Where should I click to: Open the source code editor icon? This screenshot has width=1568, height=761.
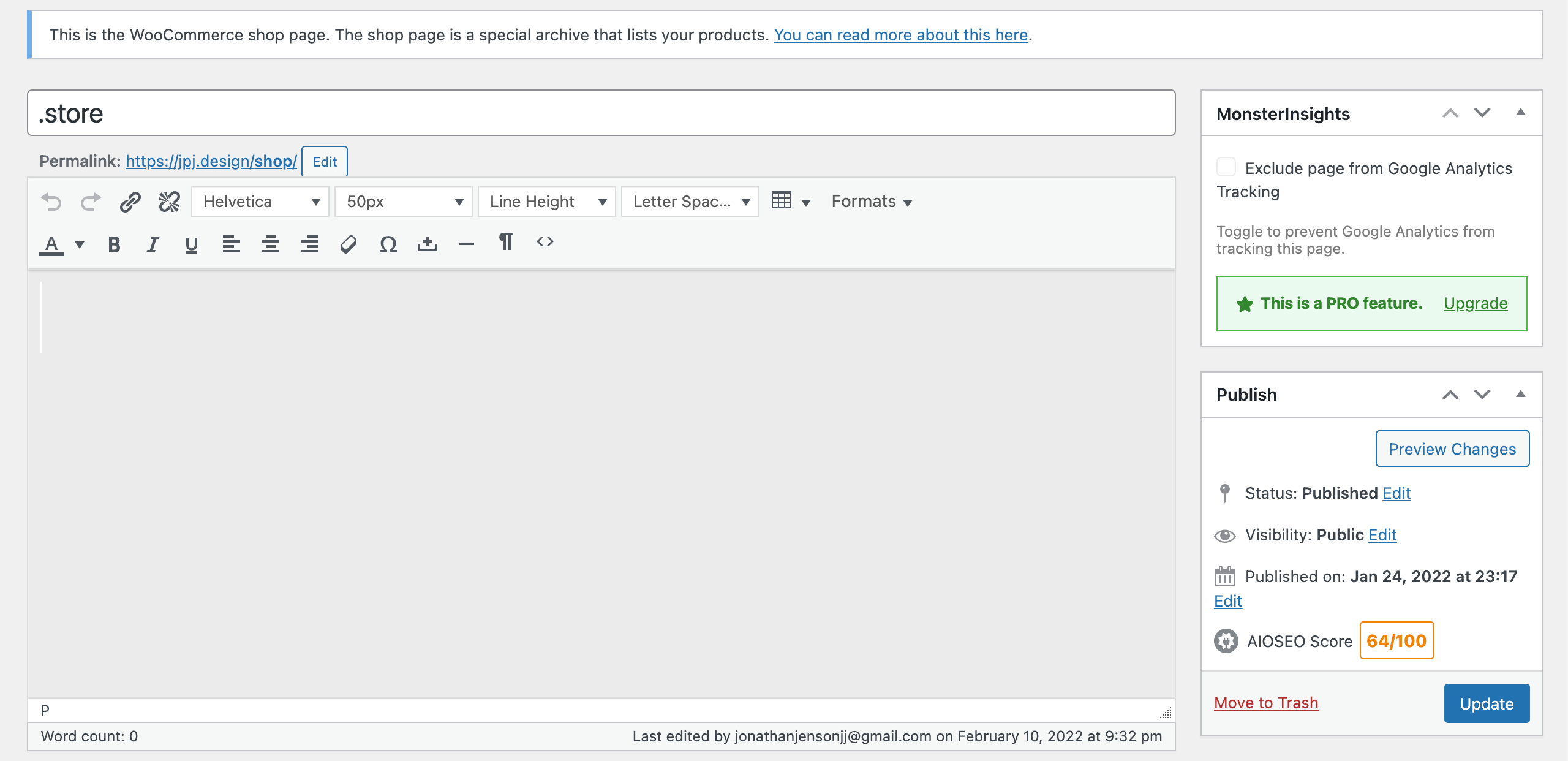point(545,242)
